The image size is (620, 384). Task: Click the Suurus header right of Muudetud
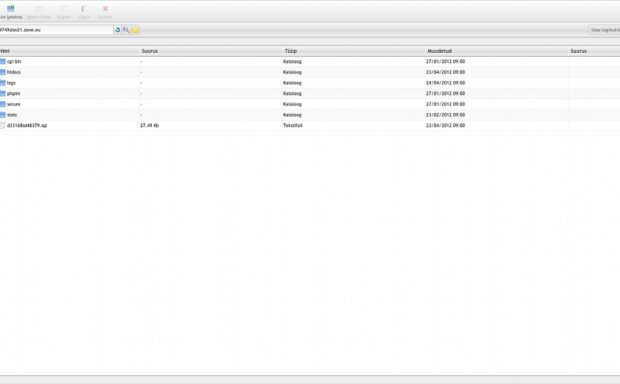pos(578,51)
